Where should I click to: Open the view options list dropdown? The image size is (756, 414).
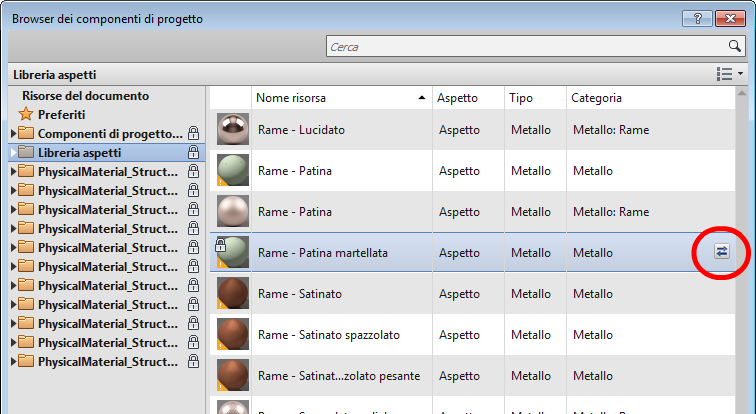pyautogui.click(x=730, y=74)
